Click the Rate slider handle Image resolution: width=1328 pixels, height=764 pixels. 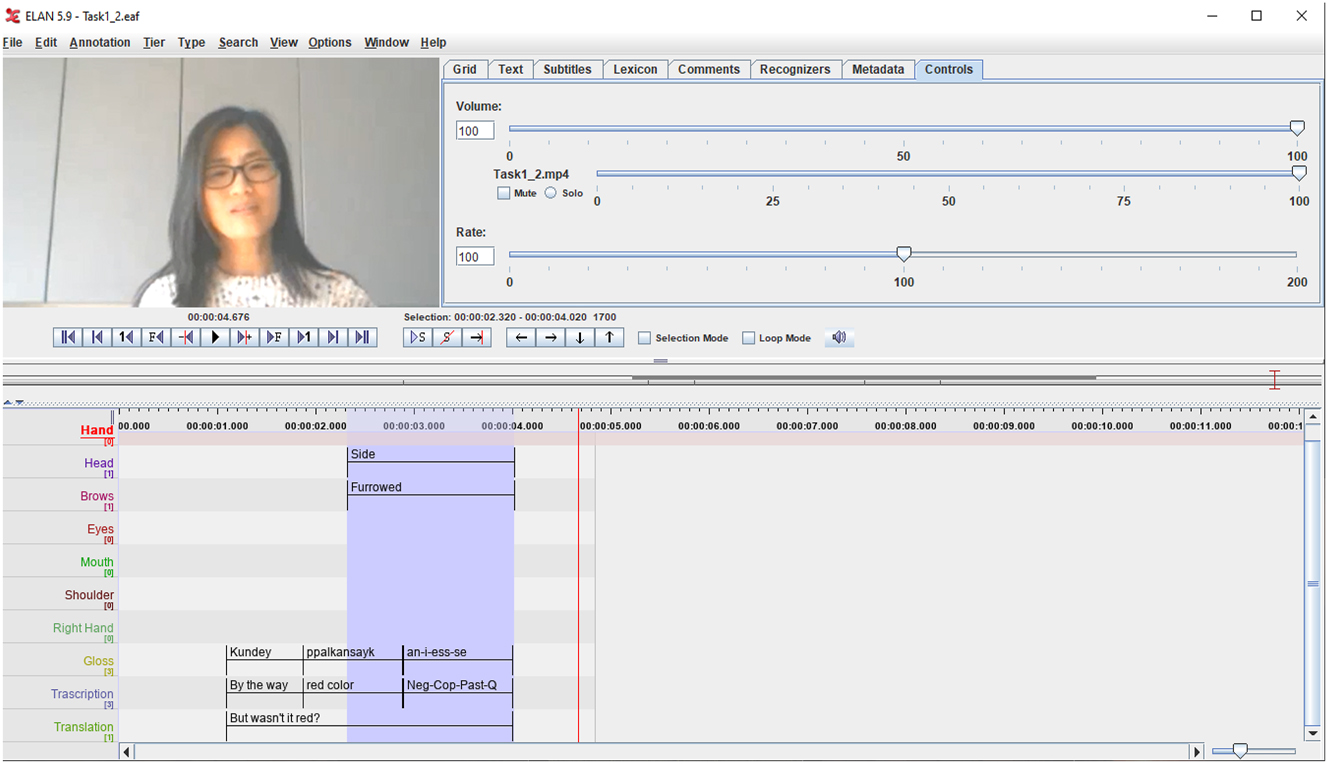point(903,254)
